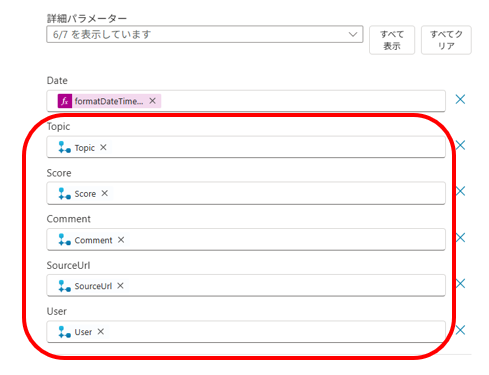Viewport: 489px width, 375px height.
Task: Click the dropdown chevron arrow
Action: point(353,34)
